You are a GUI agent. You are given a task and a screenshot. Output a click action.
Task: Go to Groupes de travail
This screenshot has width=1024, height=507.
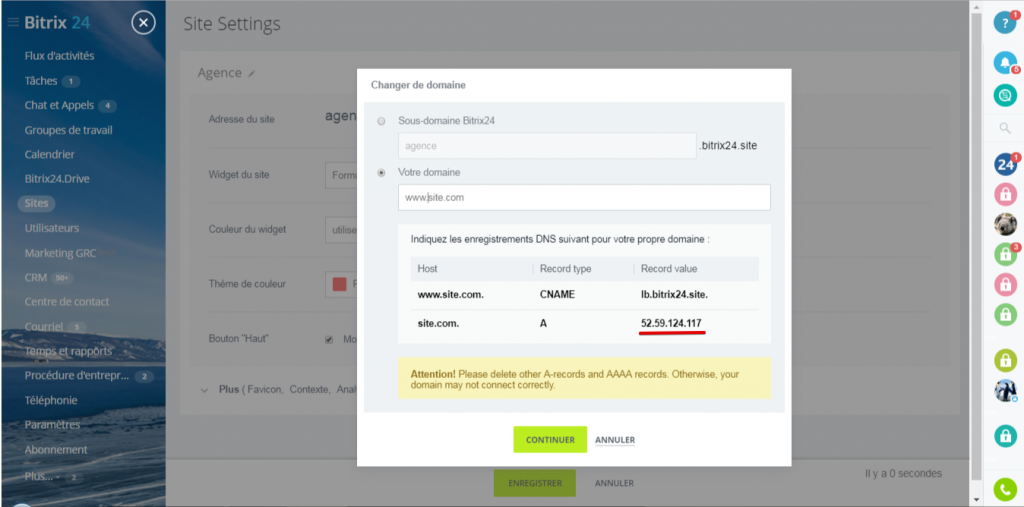69,130
